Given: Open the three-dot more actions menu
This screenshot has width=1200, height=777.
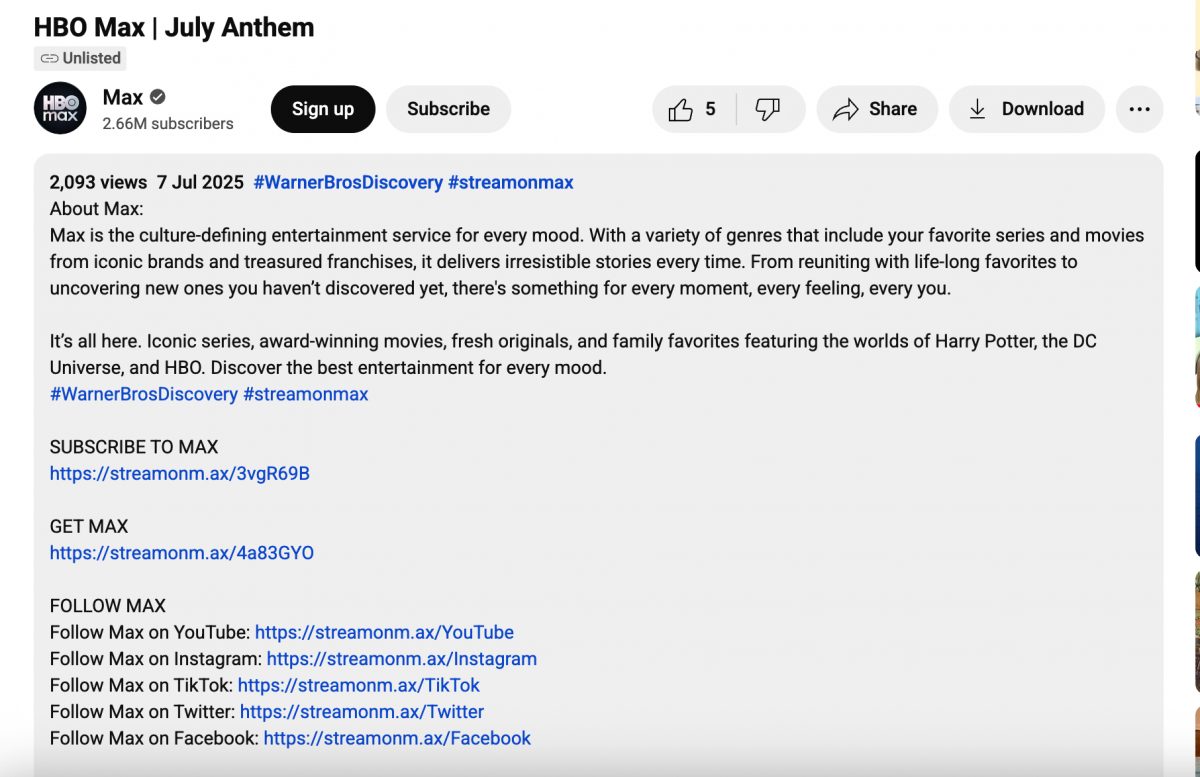Looking at the screenshot, I should point(1139,109).
